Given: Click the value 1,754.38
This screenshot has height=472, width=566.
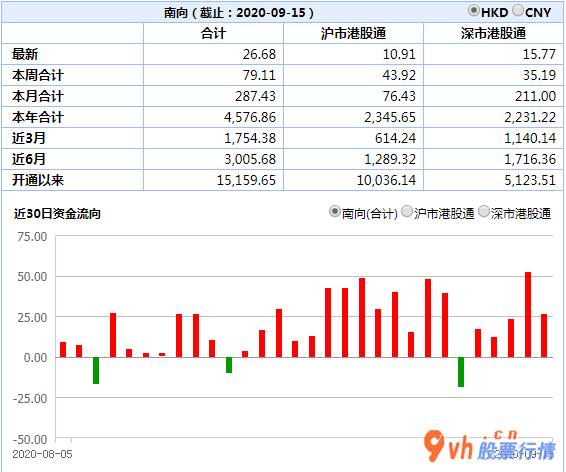Looking at the screenshot, I should coord(250,138).
